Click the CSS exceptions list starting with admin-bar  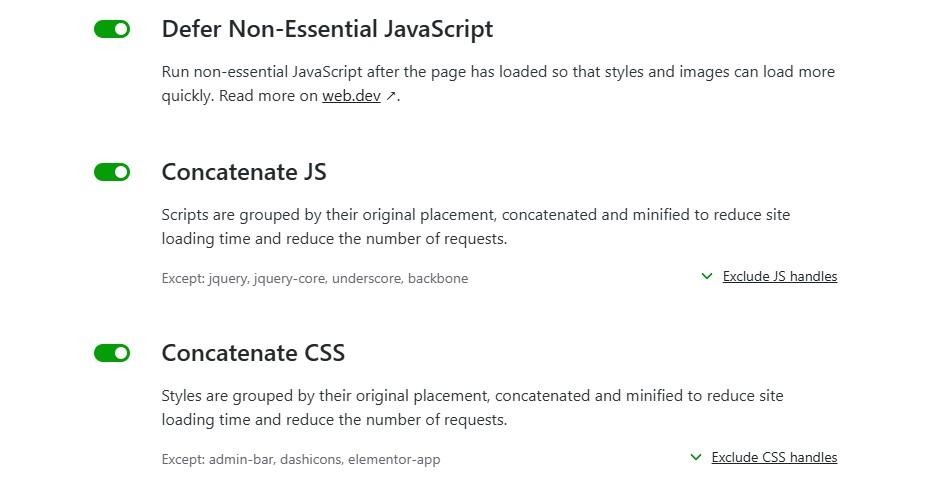click(300, 460)
